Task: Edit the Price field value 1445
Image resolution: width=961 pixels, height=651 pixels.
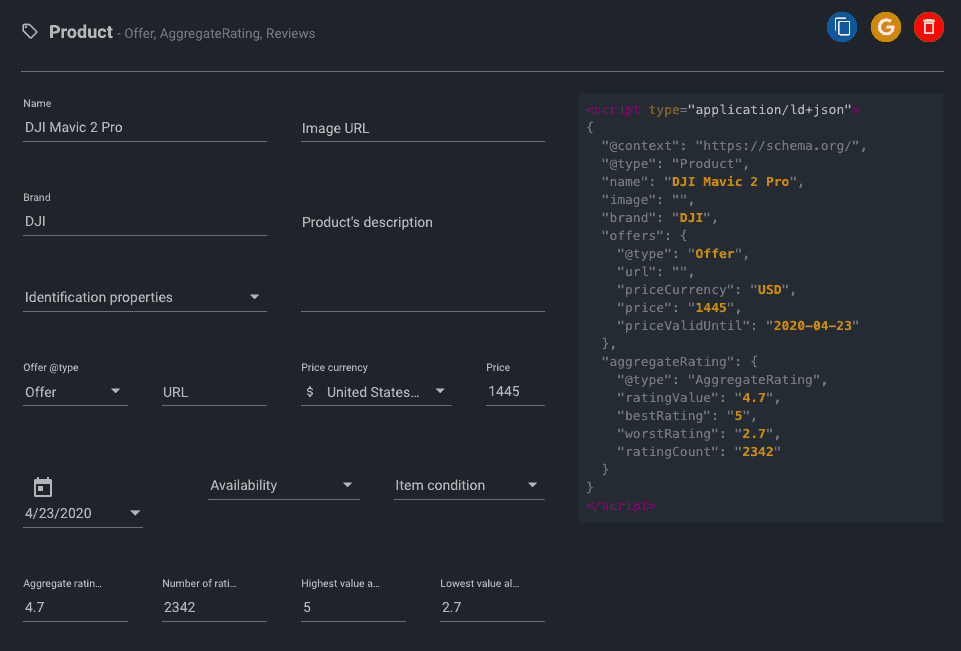Action: 515,392
